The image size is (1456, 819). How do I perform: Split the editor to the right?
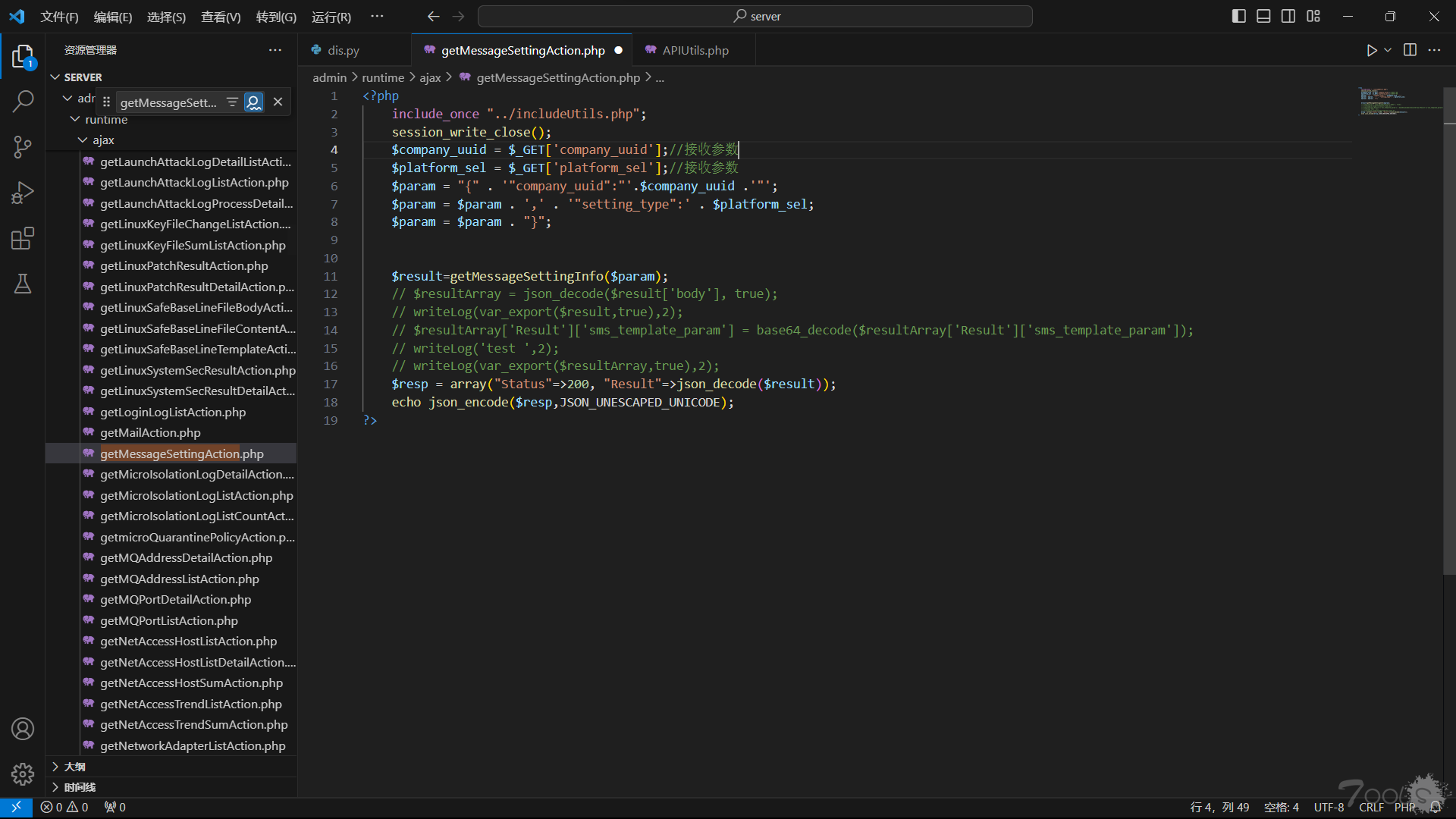(1410, 50)
